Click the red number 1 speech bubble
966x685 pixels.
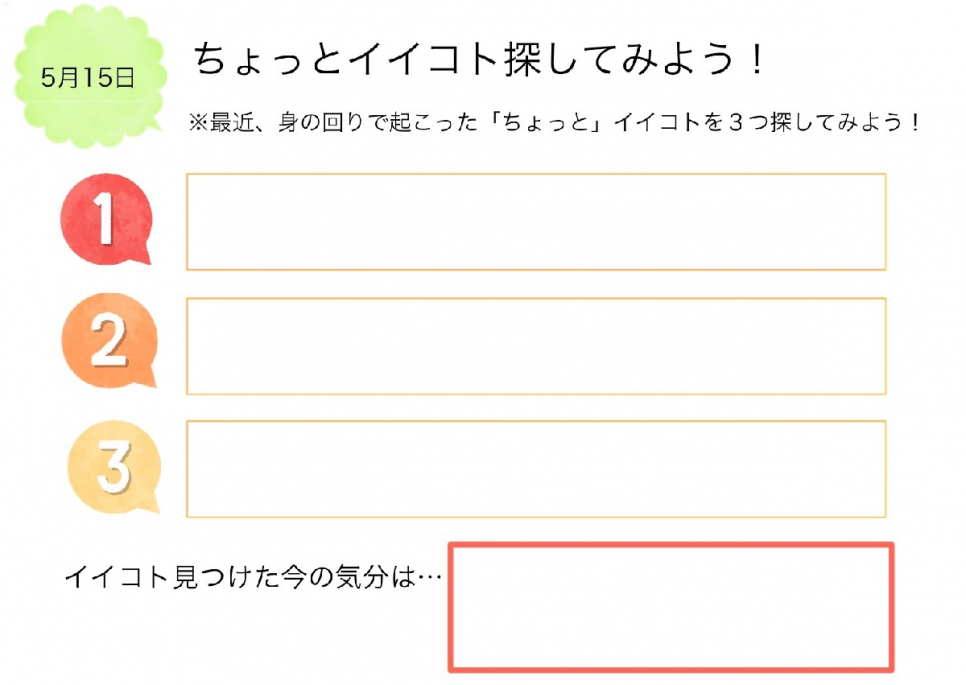(x=106, y=220)
